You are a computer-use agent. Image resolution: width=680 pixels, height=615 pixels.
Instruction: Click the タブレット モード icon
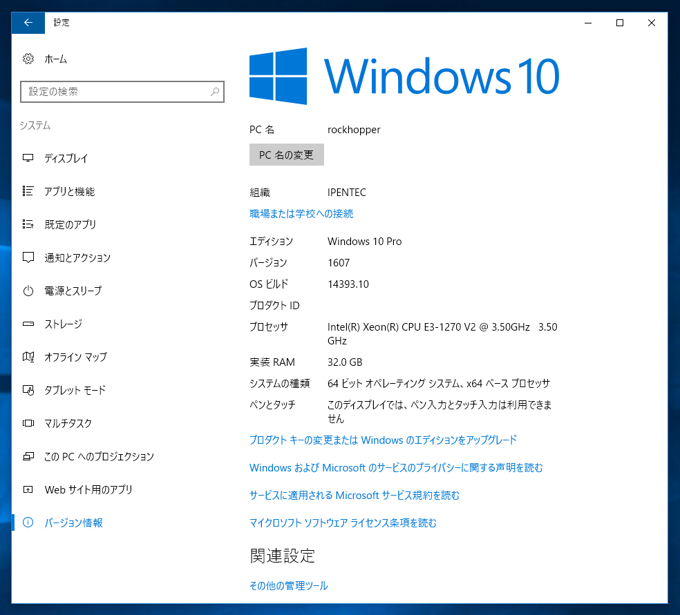(x=28, y=390)
